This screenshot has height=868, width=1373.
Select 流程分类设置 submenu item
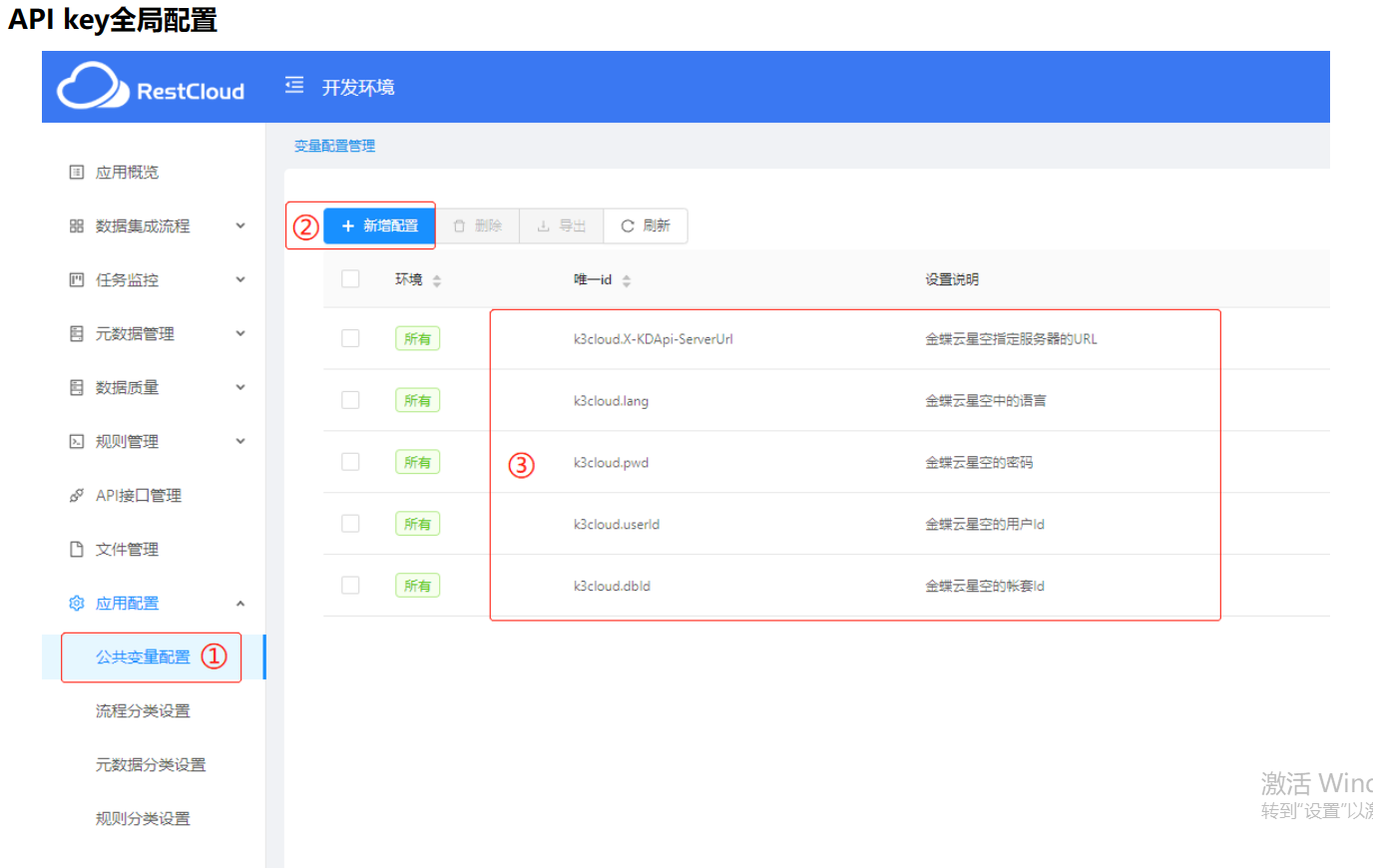143,711
